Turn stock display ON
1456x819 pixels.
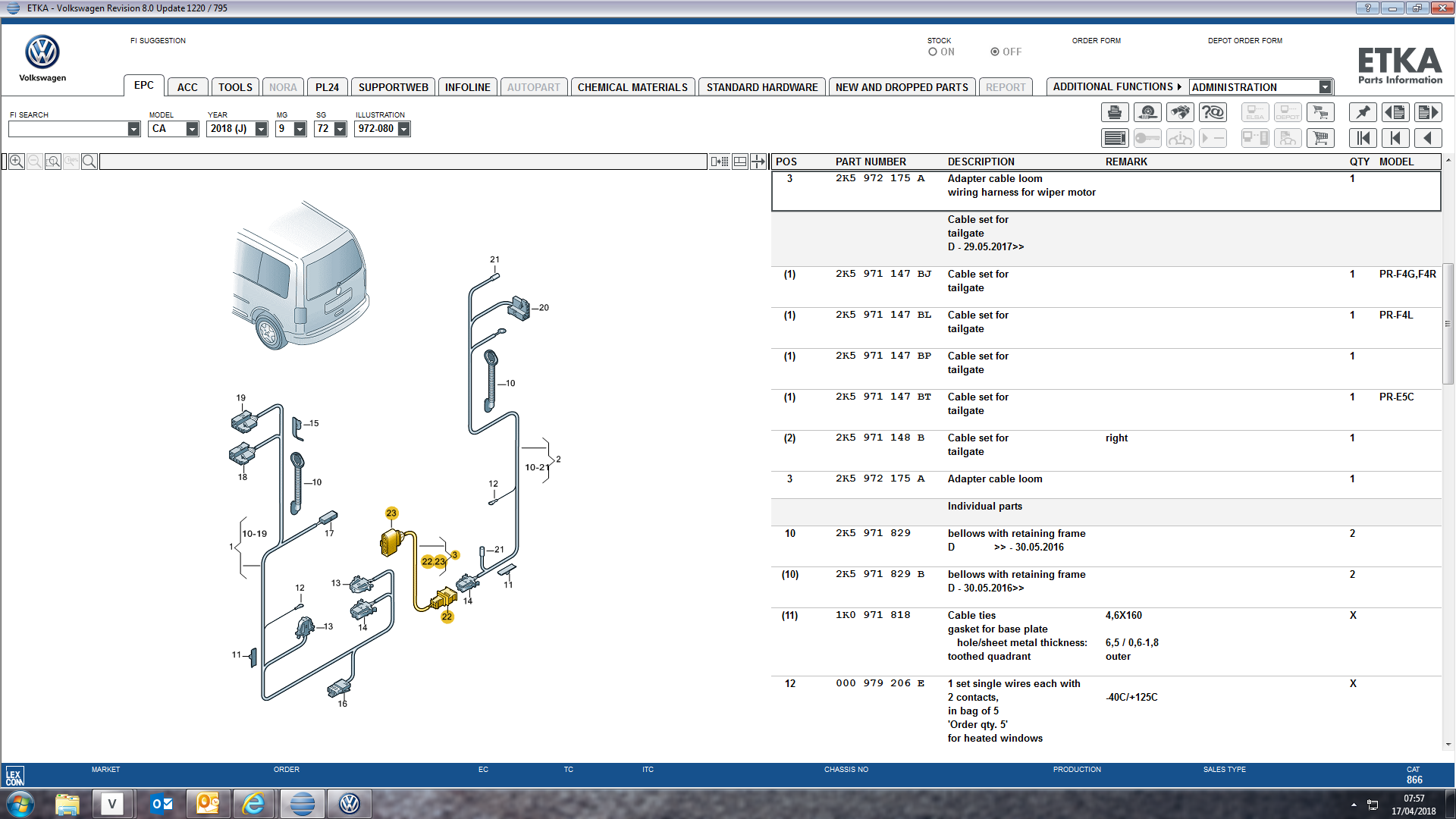[933, 52]
